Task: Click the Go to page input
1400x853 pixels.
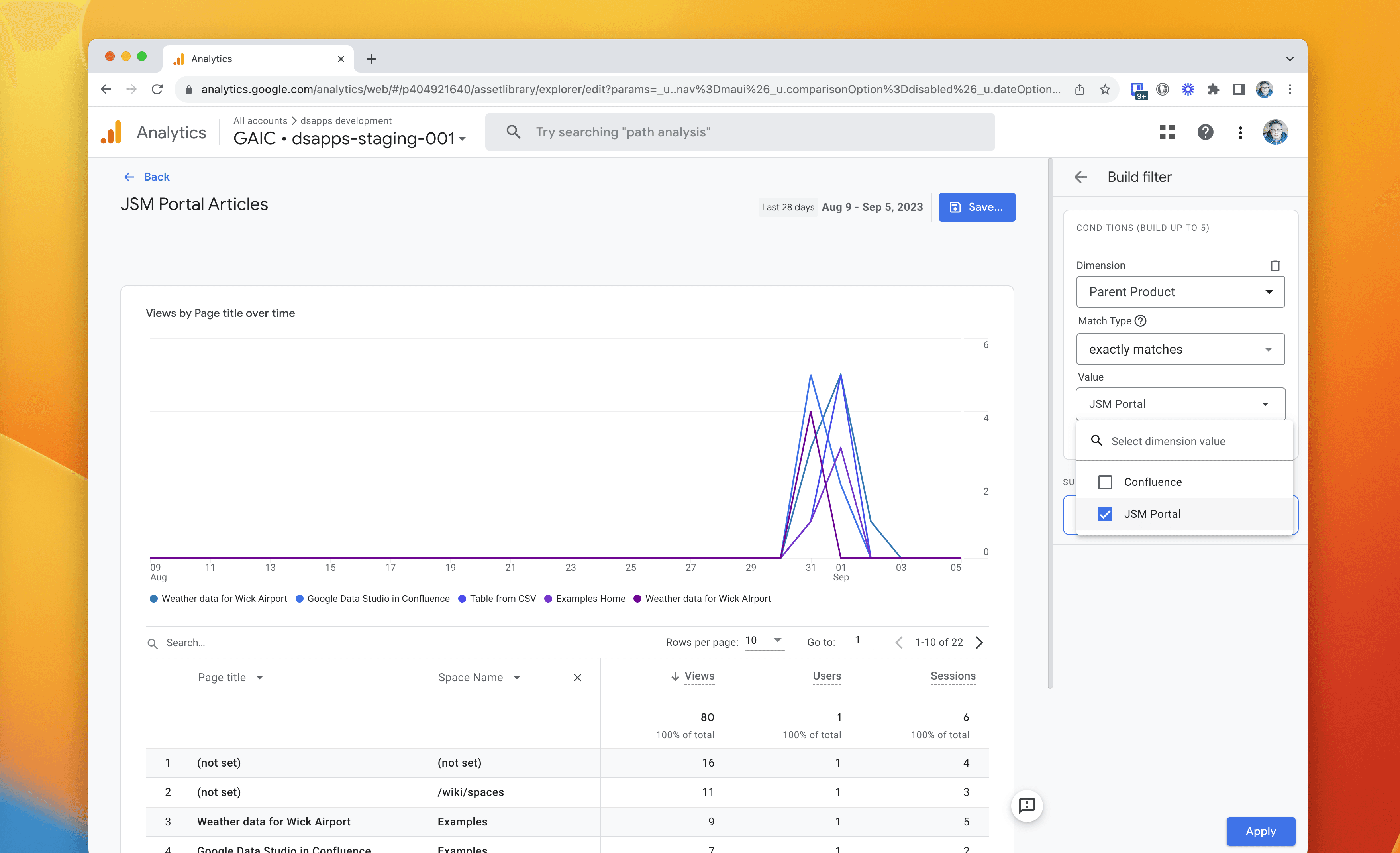Action: tap(857, 641)
